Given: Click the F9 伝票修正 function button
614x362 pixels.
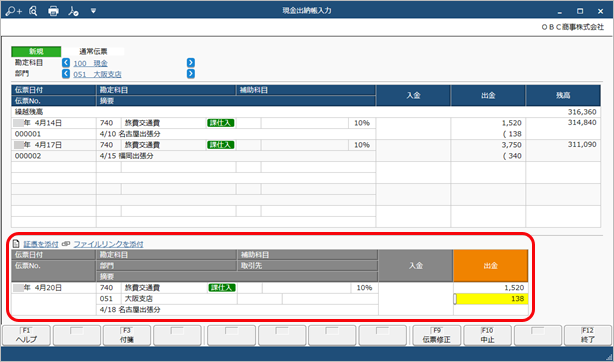Looking at the screenshot, I should (437, 335).
